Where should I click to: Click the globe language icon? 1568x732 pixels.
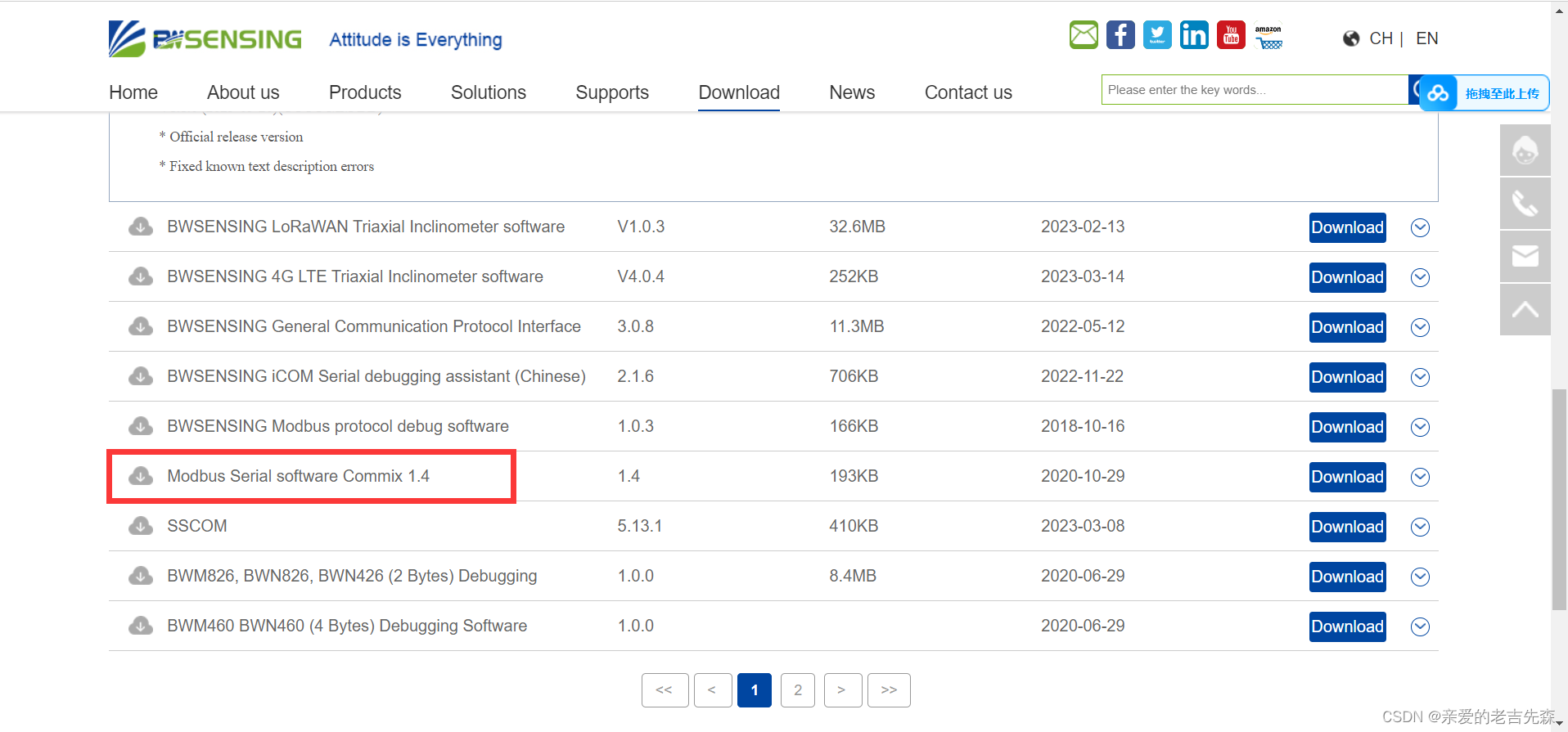pos(1351,38)
